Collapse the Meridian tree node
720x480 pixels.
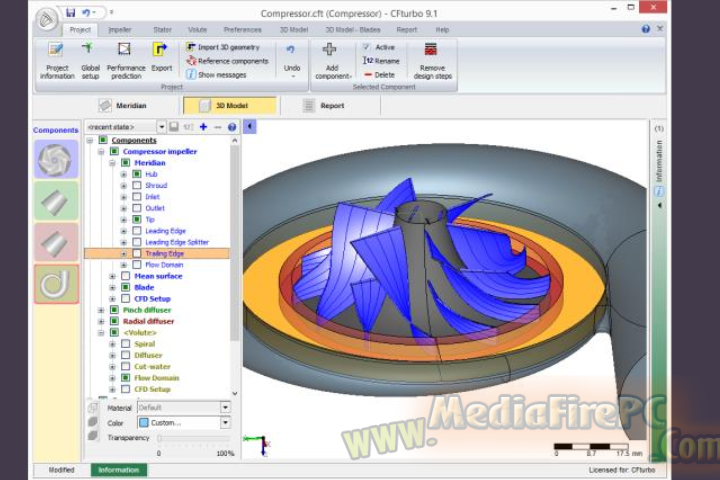click(112, 163)
